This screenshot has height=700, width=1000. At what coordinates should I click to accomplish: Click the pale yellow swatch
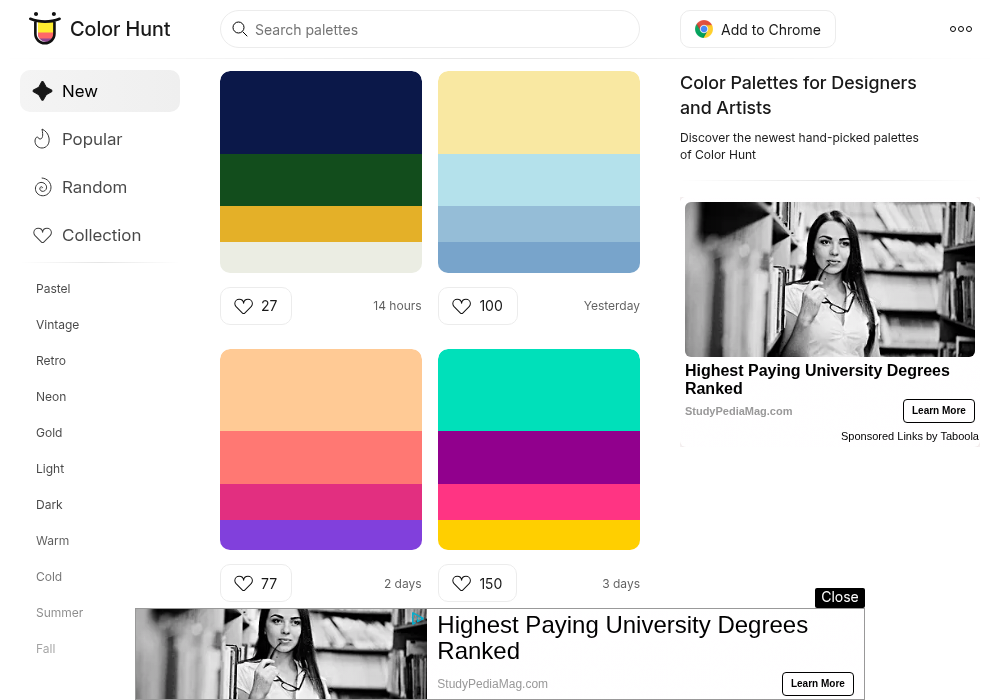tap(539, 112)
